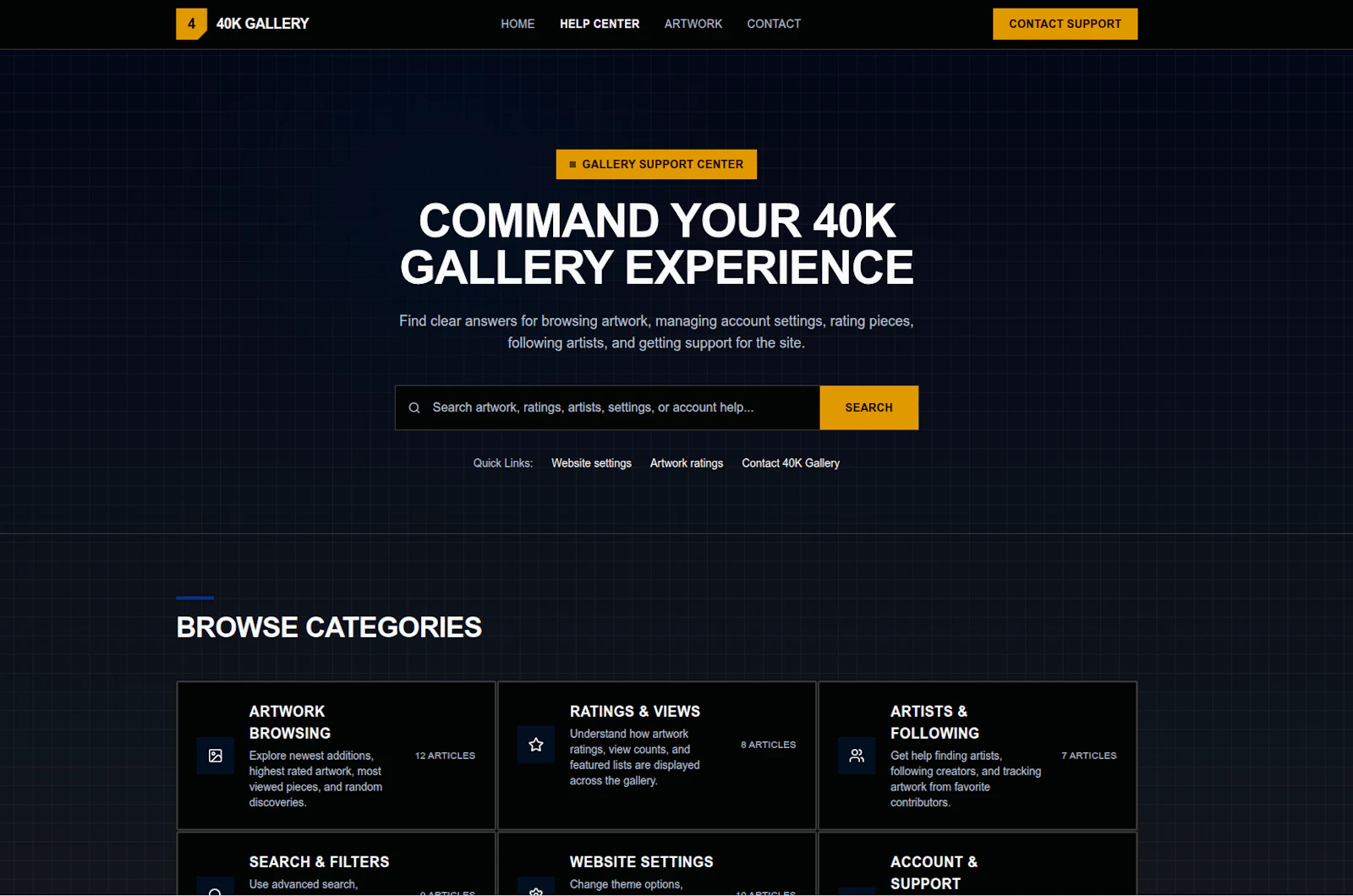Screen dimensions: 1353x896
Task: Click the orange Search button
Action: click(868, 407)
